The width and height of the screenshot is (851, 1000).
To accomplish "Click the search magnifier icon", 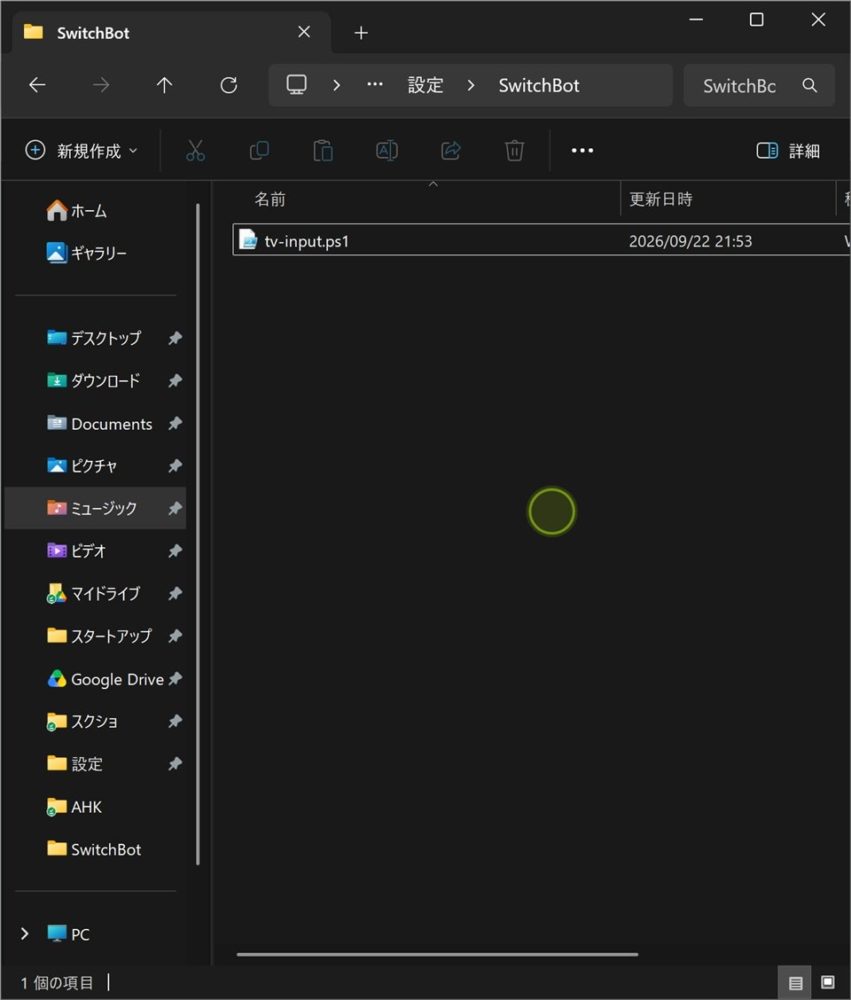I will tap(810, 85).
